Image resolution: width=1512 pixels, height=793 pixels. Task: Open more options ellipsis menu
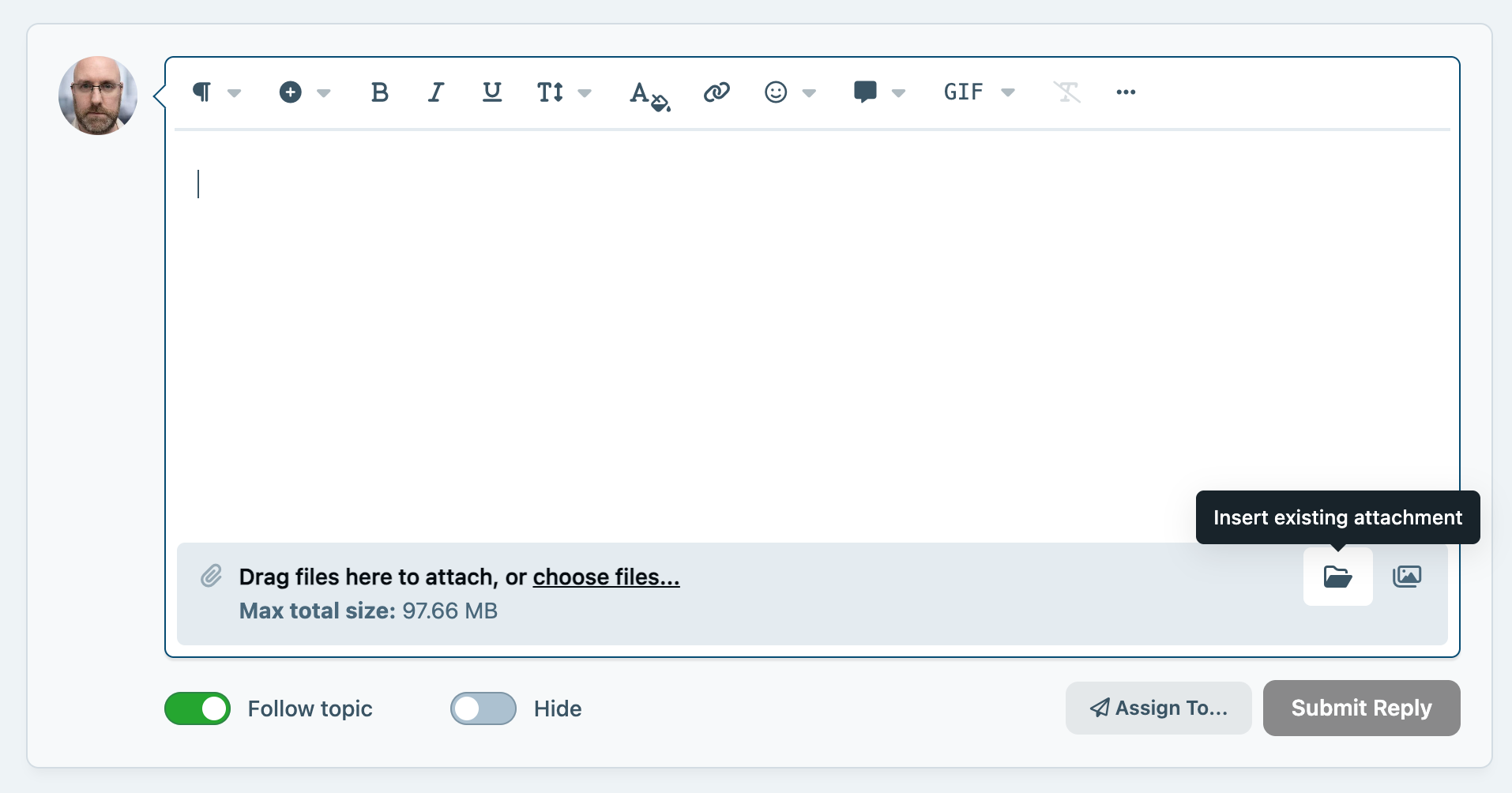(1126, 92)
